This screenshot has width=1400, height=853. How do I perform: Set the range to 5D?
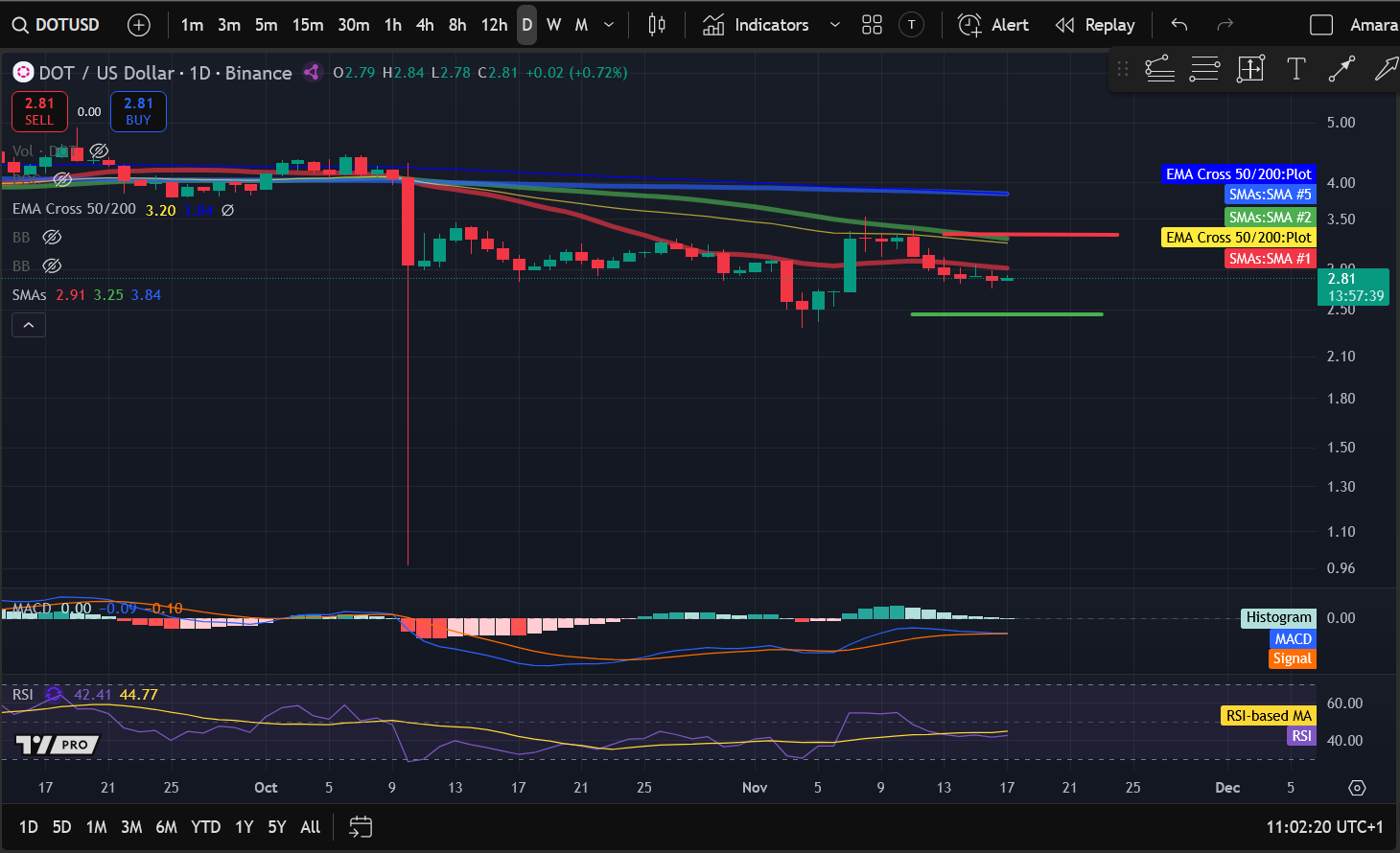tap(61, 827)
